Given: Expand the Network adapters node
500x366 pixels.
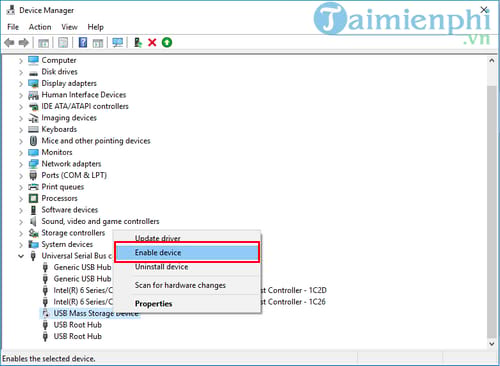Looking at the screenshot, I should [x=21, y=164].
